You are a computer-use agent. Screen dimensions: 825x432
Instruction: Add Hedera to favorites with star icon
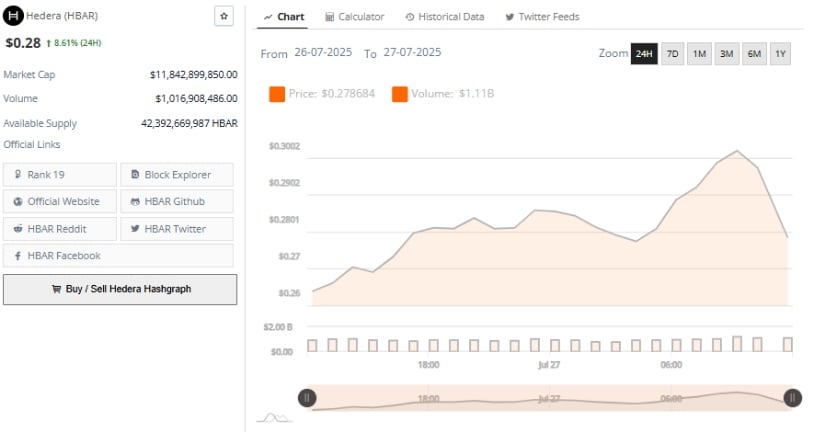[x=224, y=16]
